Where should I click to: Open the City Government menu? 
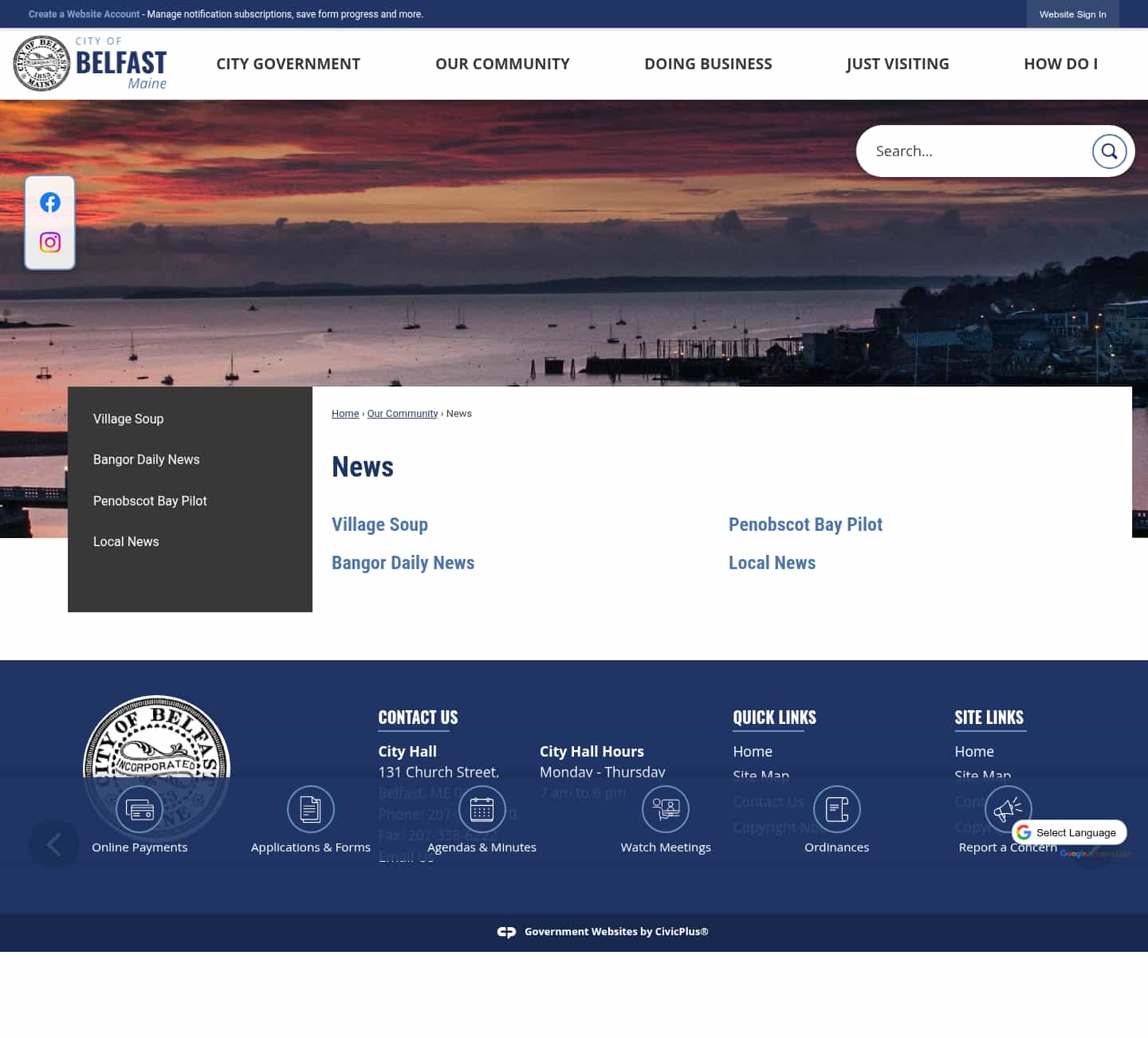[x=288, y=64]
